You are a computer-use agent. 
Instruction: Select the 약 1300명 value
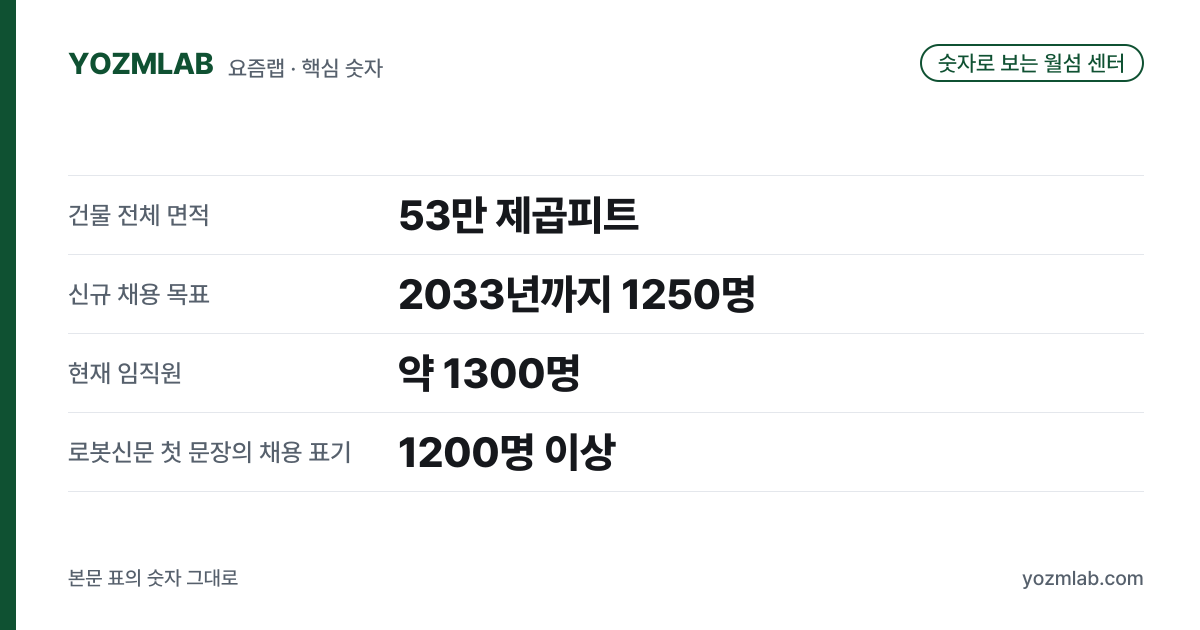pyautogui.click(x=489, y=373)
